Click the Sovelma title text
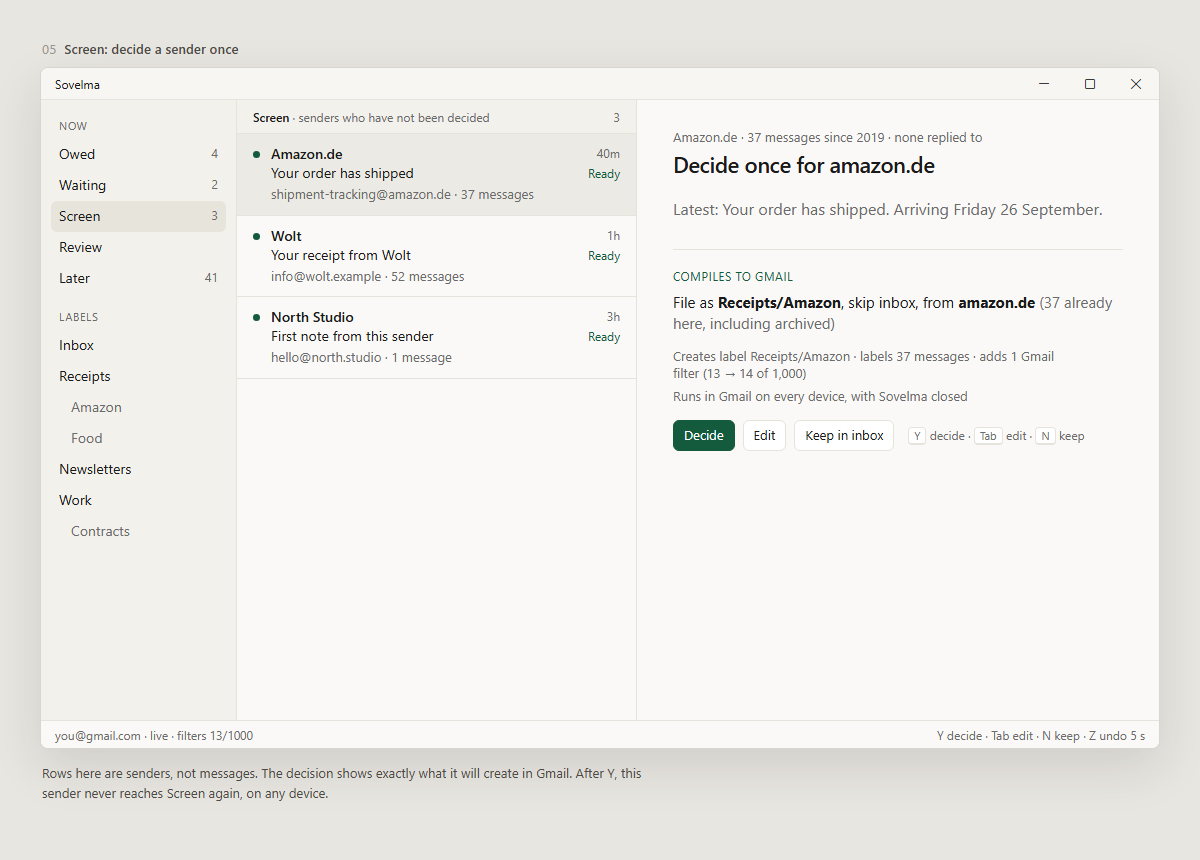1200x860 pixels. pos(77,85)
